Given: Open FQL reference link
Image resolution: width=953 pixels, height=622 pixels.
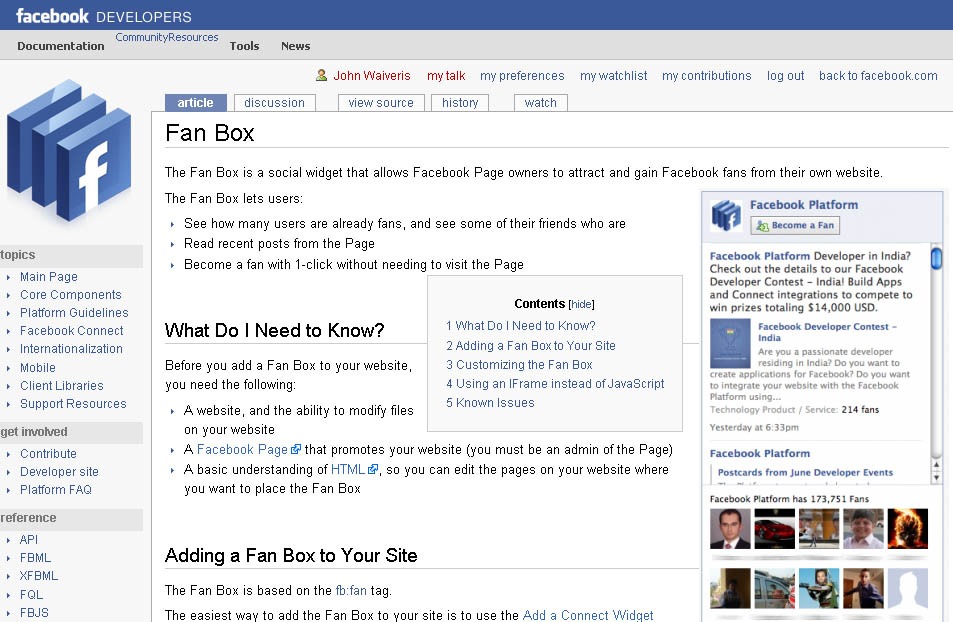Looking at the screenshot, I should (x=32, y=594).
